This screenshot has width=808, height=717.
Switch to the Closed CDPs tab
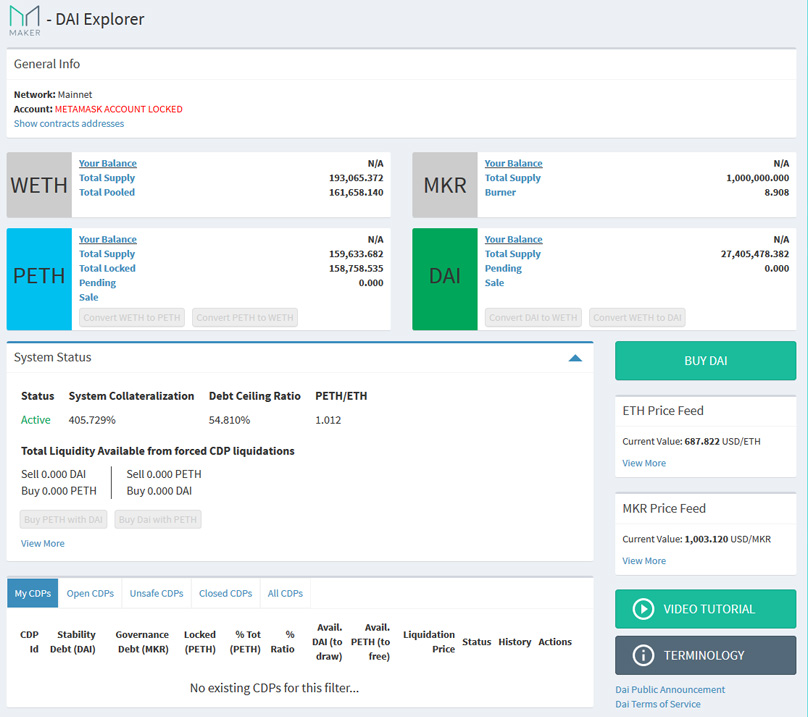pyautogui.click(x=226, y=593)
